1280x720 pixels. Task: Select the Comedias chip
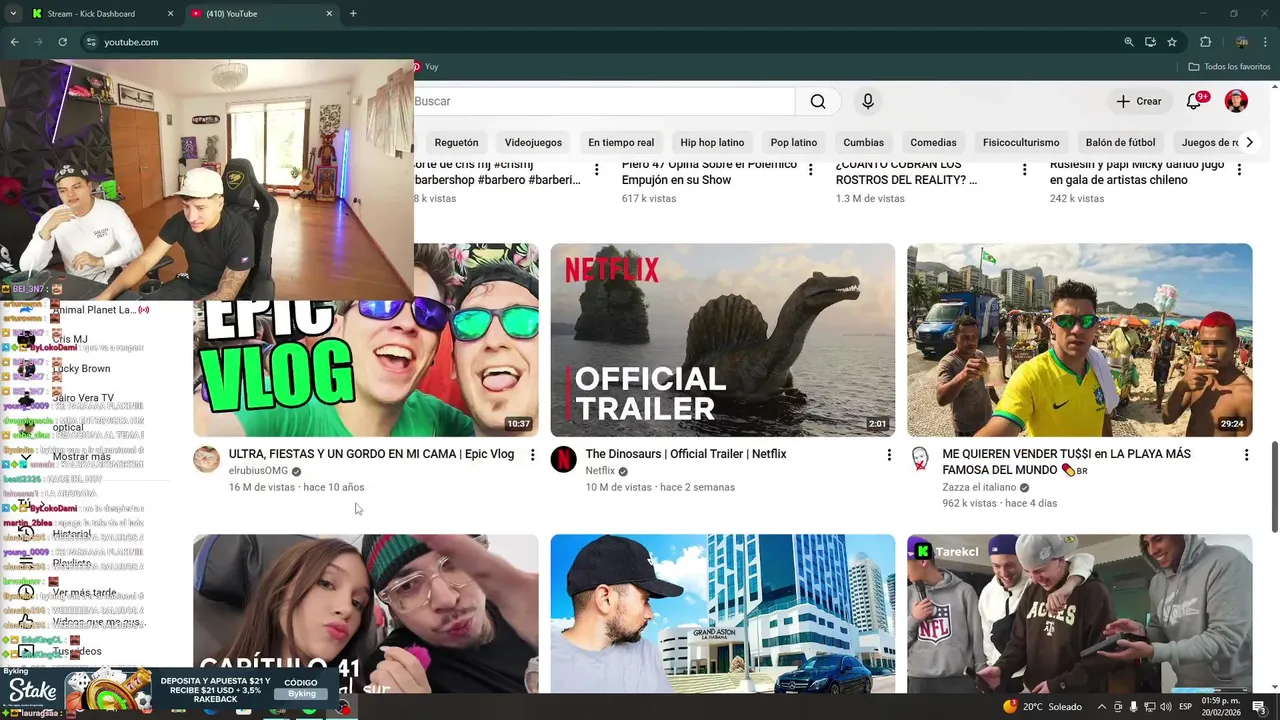click(933, 142)
